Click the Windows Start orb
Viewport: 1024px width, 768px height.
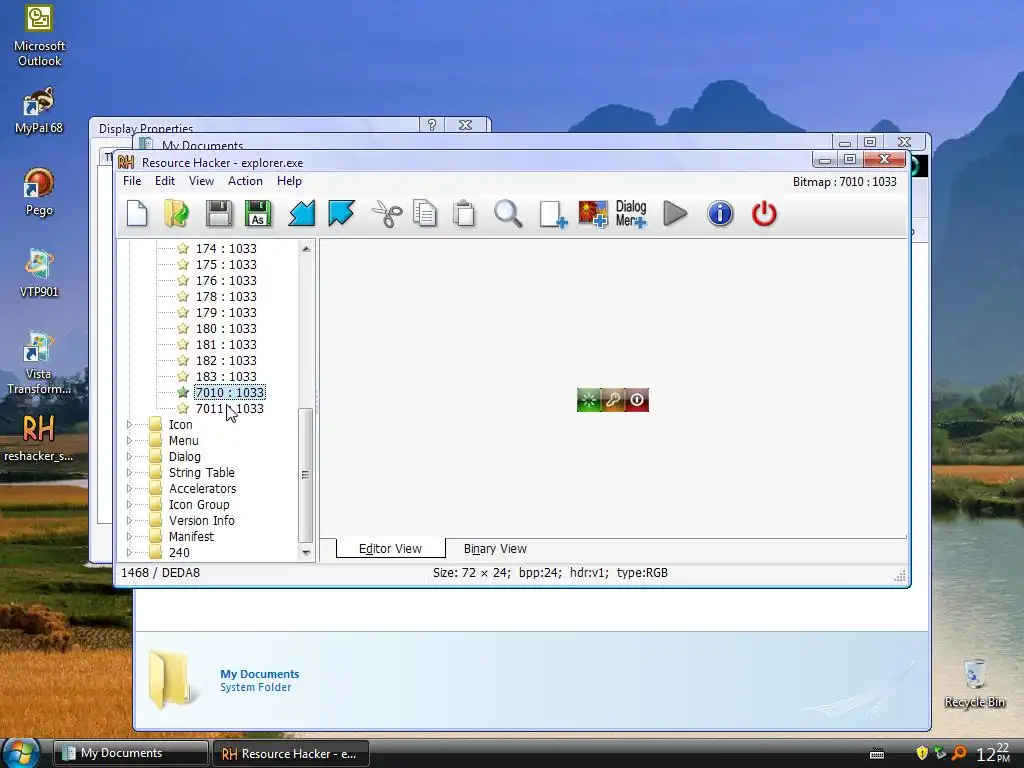[21, 752]
